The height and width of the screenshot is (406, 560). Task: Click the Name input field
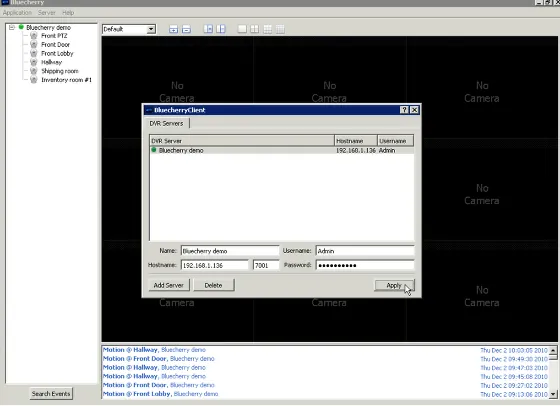pos(230,251)
